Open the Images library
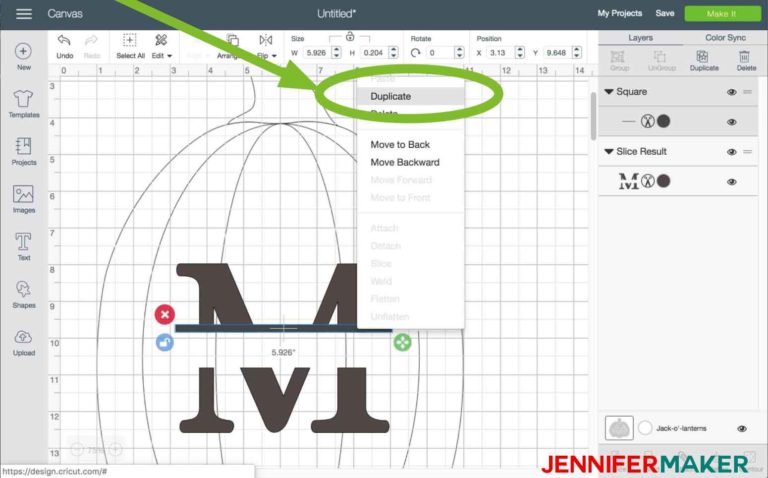This screenshot has height=478, width=768. (x=24, y=199)
